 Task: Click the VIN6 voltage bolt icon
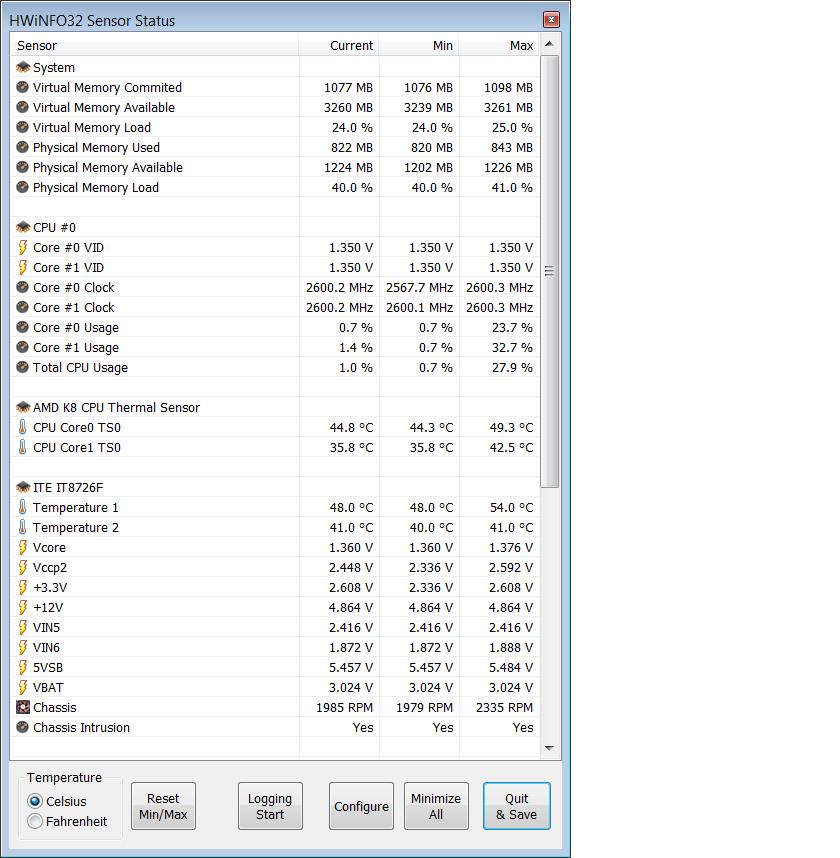click(x=22, y=647)
